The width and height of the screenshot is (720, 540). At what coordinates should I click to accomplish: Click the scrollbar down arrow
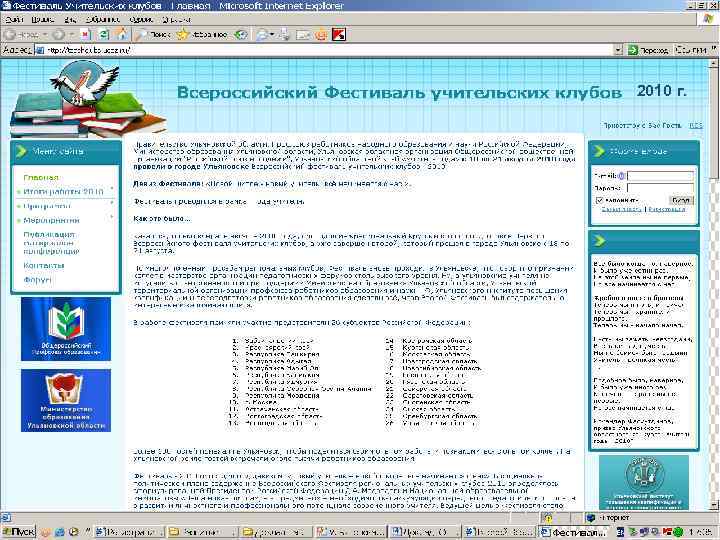click(x=714, y=506)
